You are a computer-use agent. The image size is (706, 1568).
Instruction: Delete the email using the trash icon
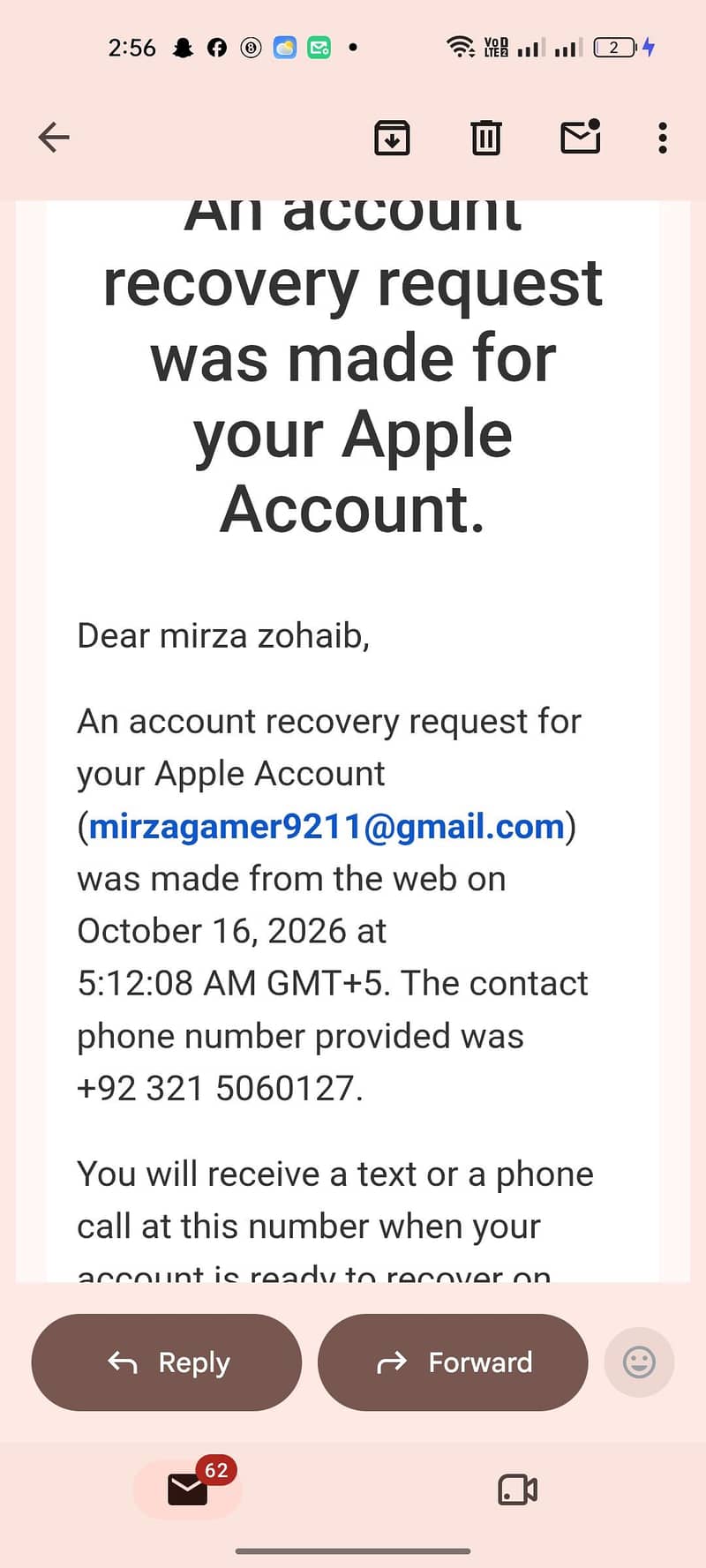pos(486,138)
